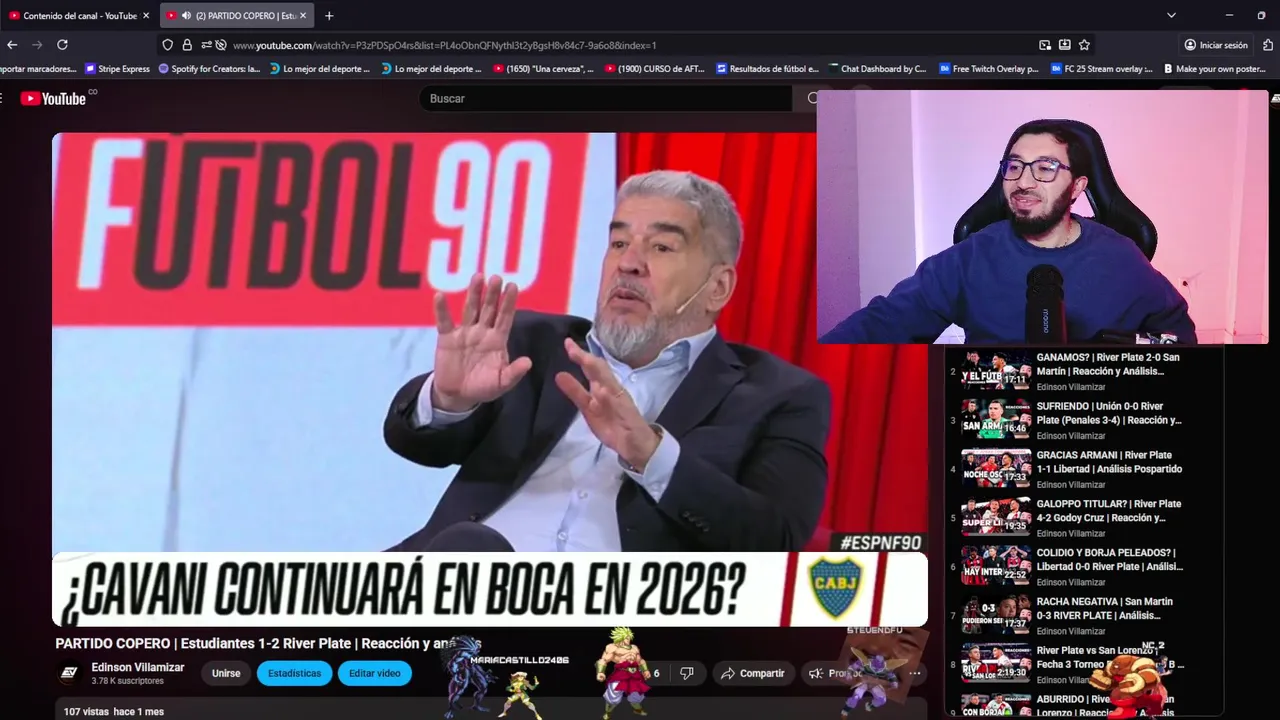This screenshot has width=1280, height=720.
Task: Go back using the browser back arrow
Action: (x=12, y=45)
